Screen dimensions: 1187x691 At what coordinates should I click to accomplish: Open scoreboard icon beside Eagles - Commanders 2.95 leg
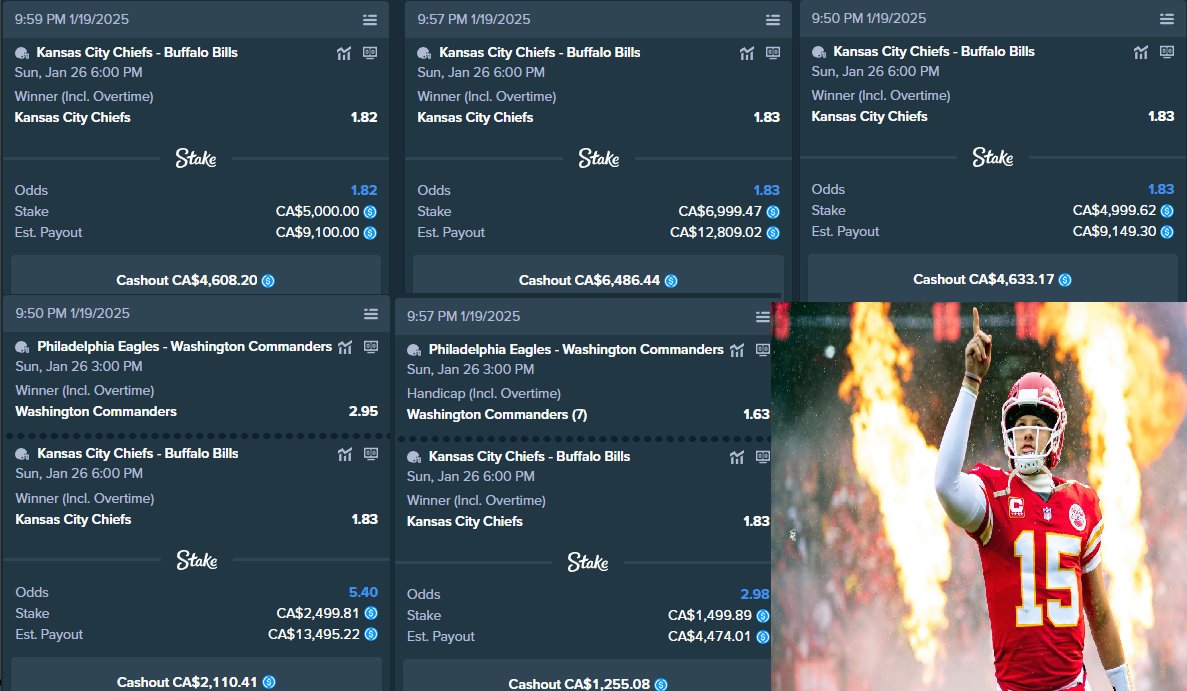[x=370, y=347]
